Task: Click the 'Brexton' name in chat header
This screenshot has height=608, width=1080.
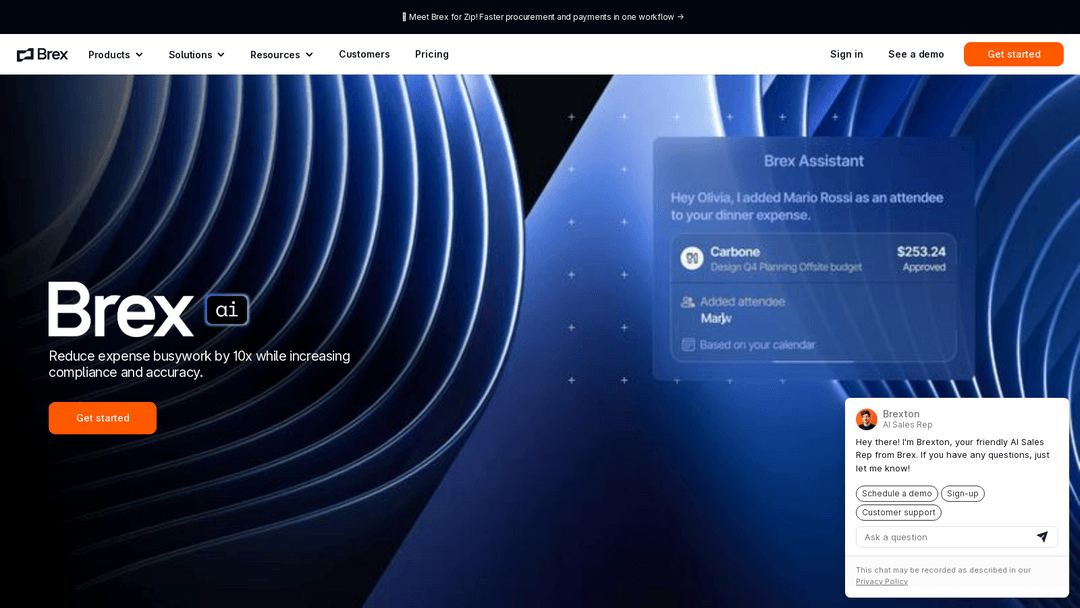Action: (x=901, y=414)
